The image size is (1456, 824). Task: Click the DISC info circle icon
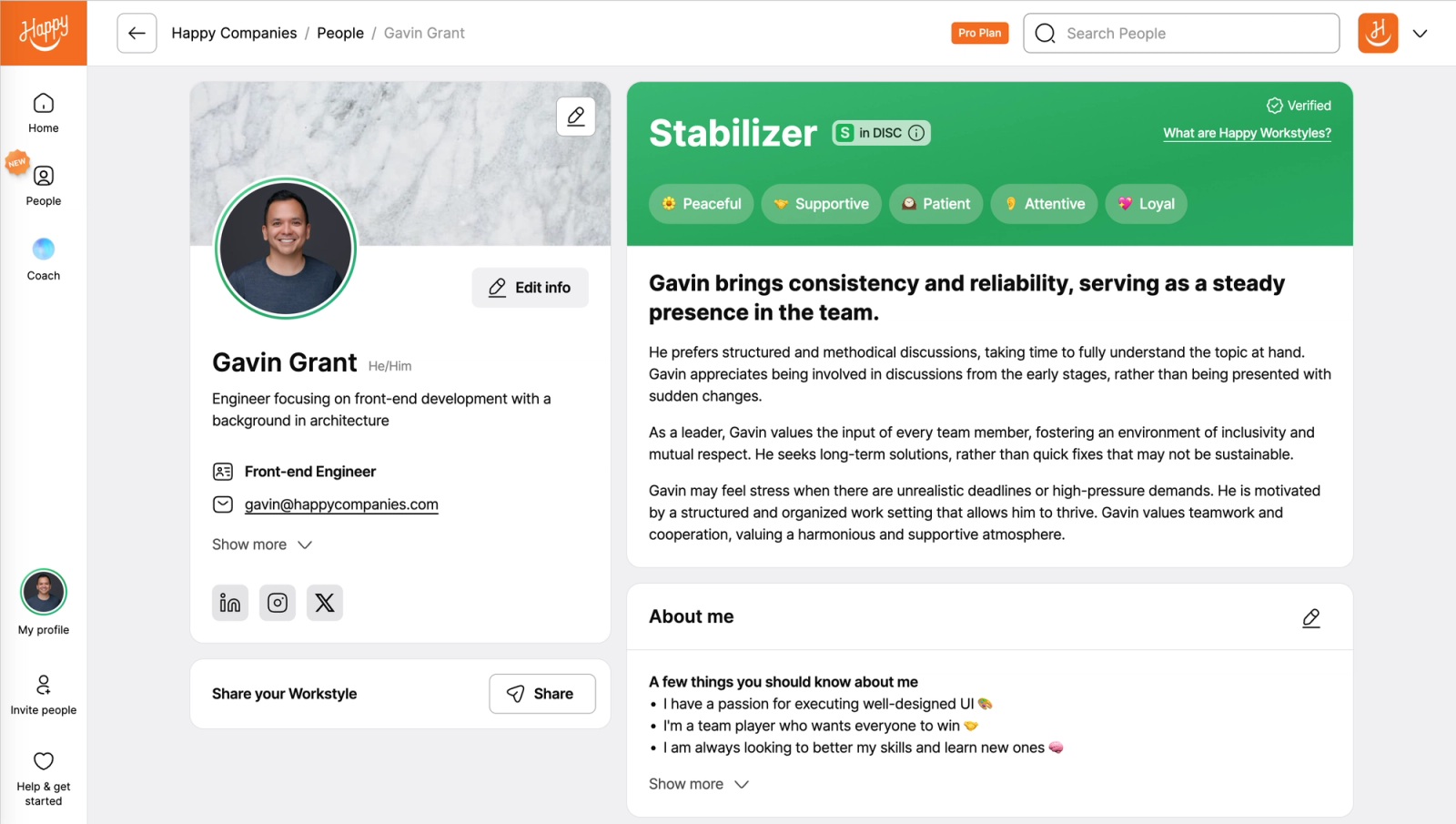916,133
